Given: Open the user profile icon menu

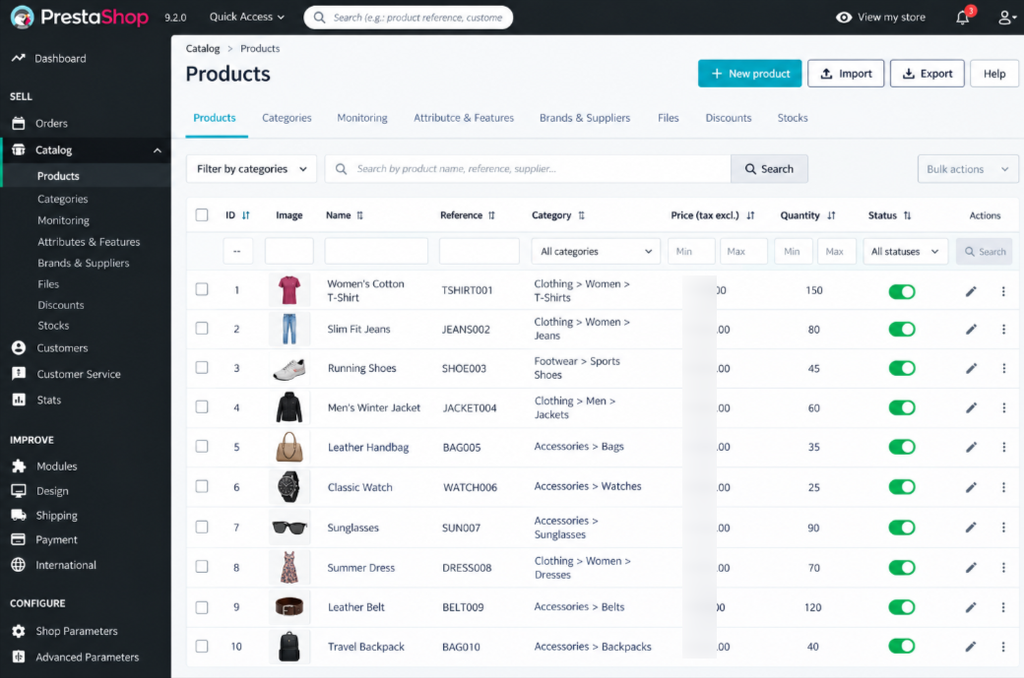Looking at the screenshot, I should point(1006,18).
